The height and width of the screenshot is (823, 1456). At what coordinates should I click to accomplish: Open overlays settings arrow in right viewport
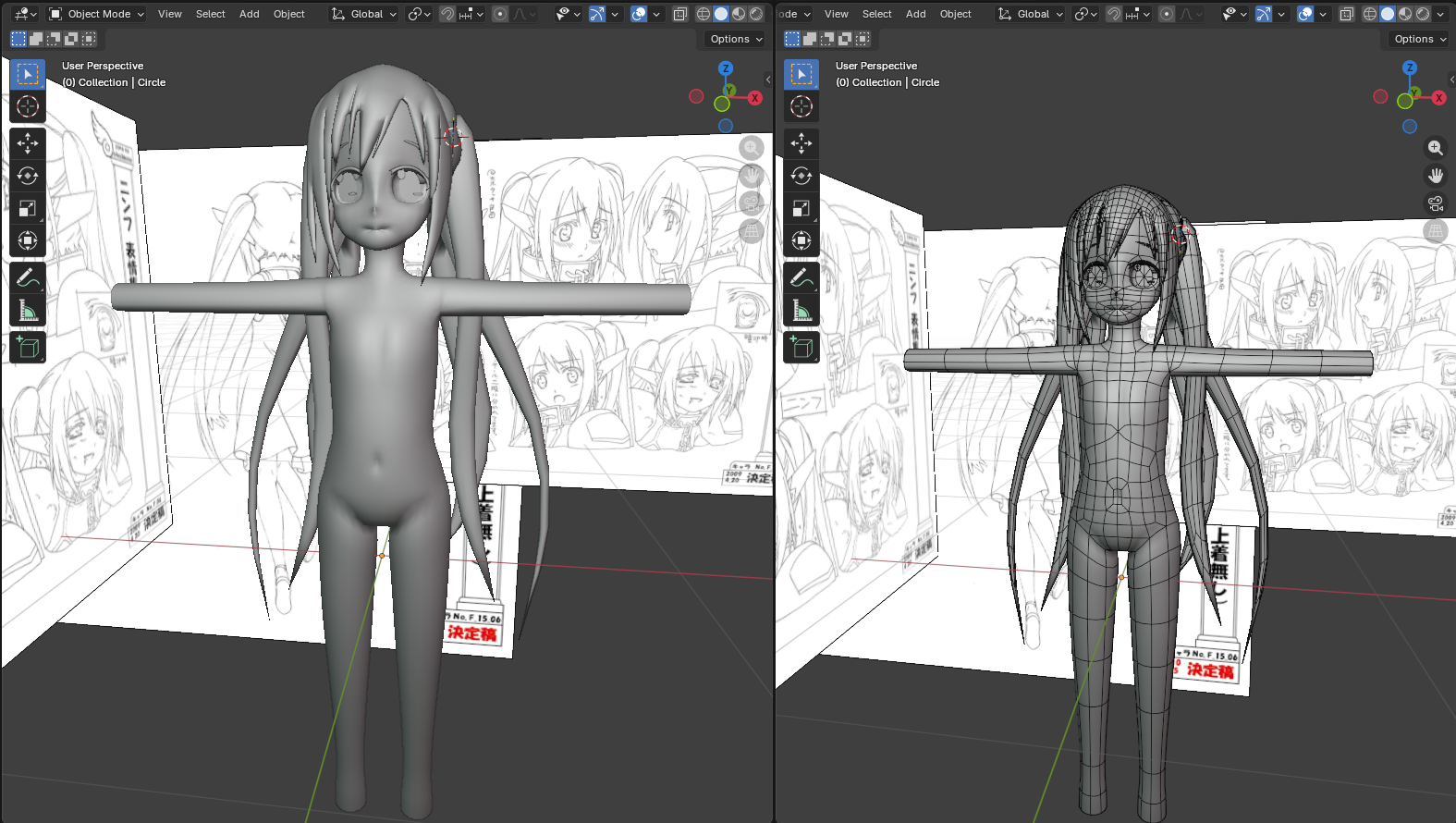click(1323, 14)
